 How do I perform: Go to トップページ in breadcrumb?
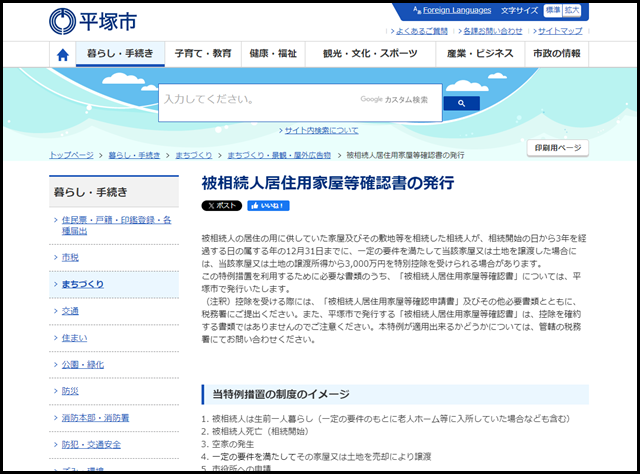(x=71, y=155)
